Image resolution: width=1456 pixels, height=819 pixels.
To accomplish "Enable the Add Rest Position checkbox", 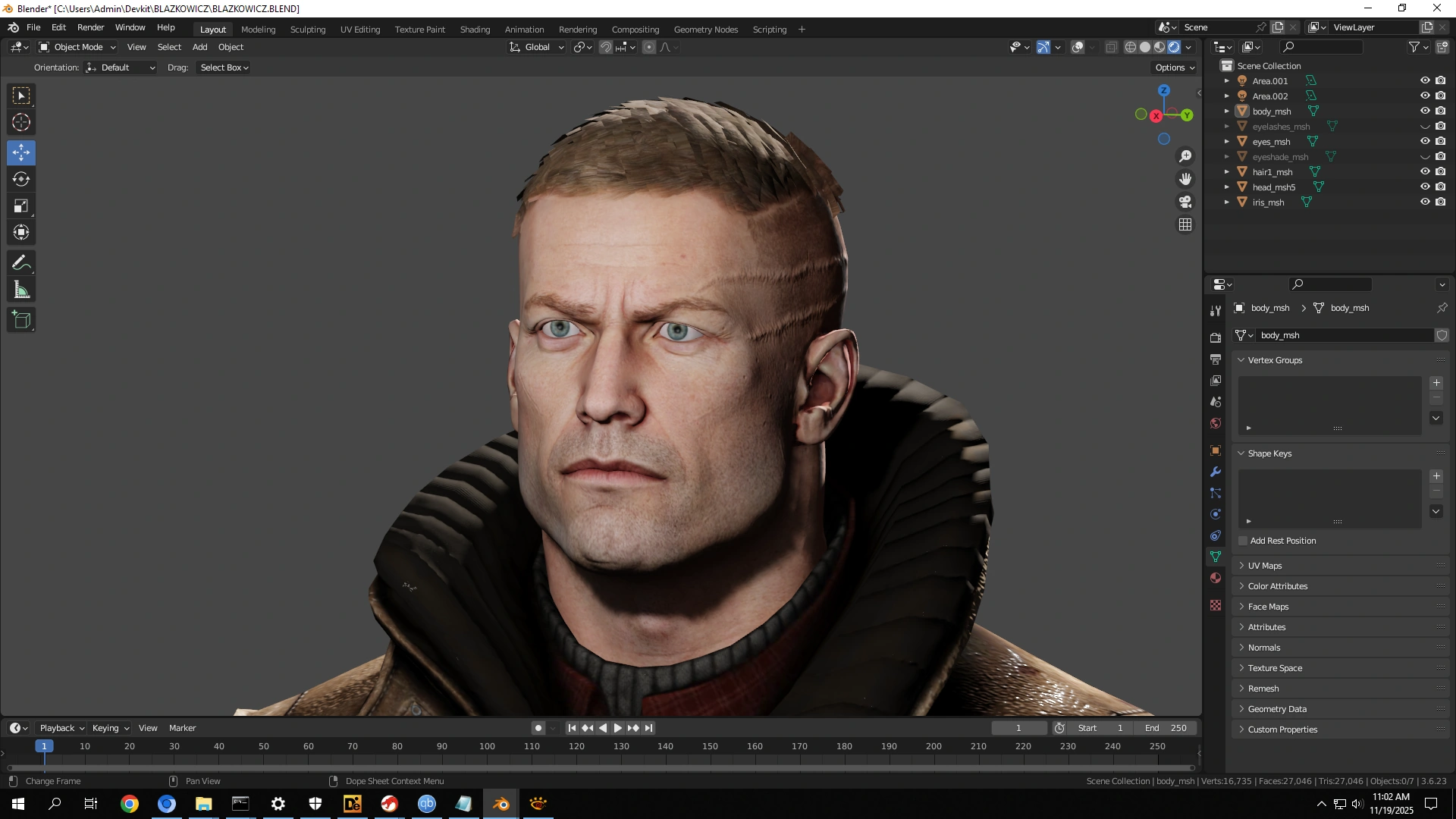I will [1243, 541].
